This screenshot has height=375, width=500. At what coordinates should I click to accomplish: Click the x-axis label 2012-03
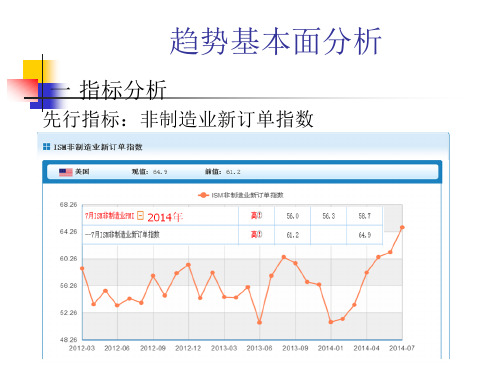(x=82, y=348)
